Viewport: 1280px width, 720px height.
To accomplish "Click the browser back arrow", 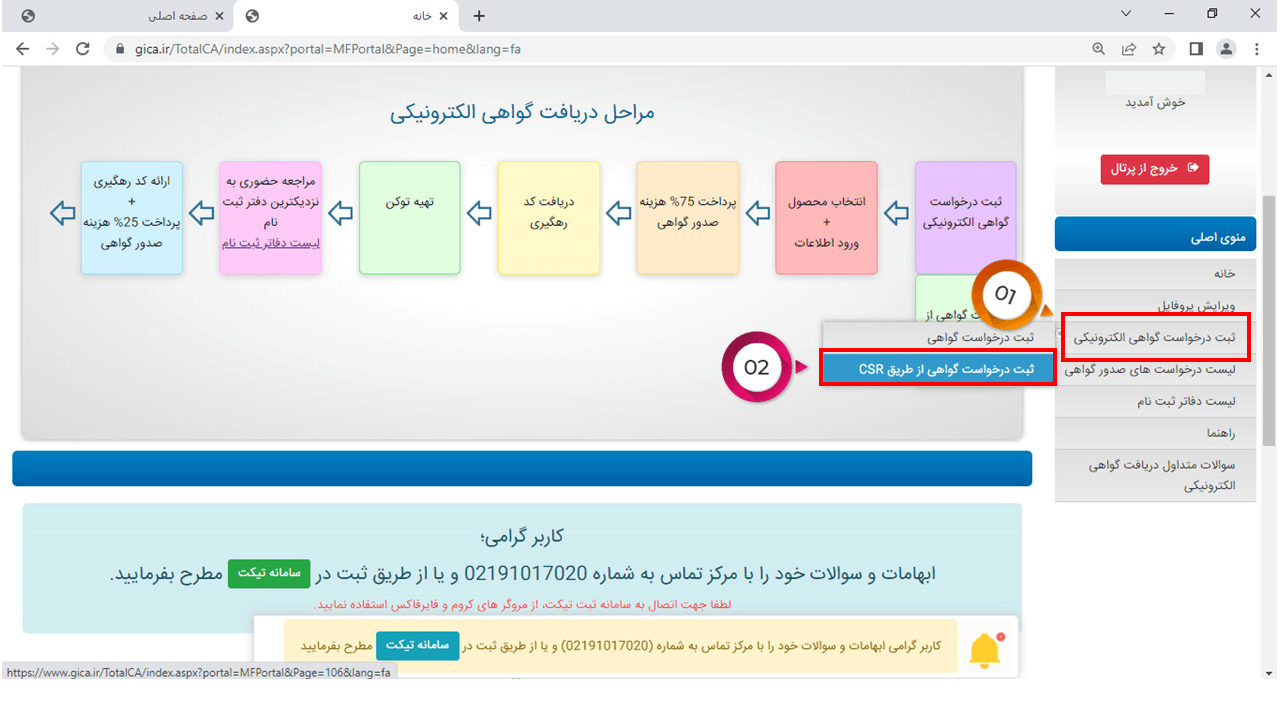I will click(22, 48).
